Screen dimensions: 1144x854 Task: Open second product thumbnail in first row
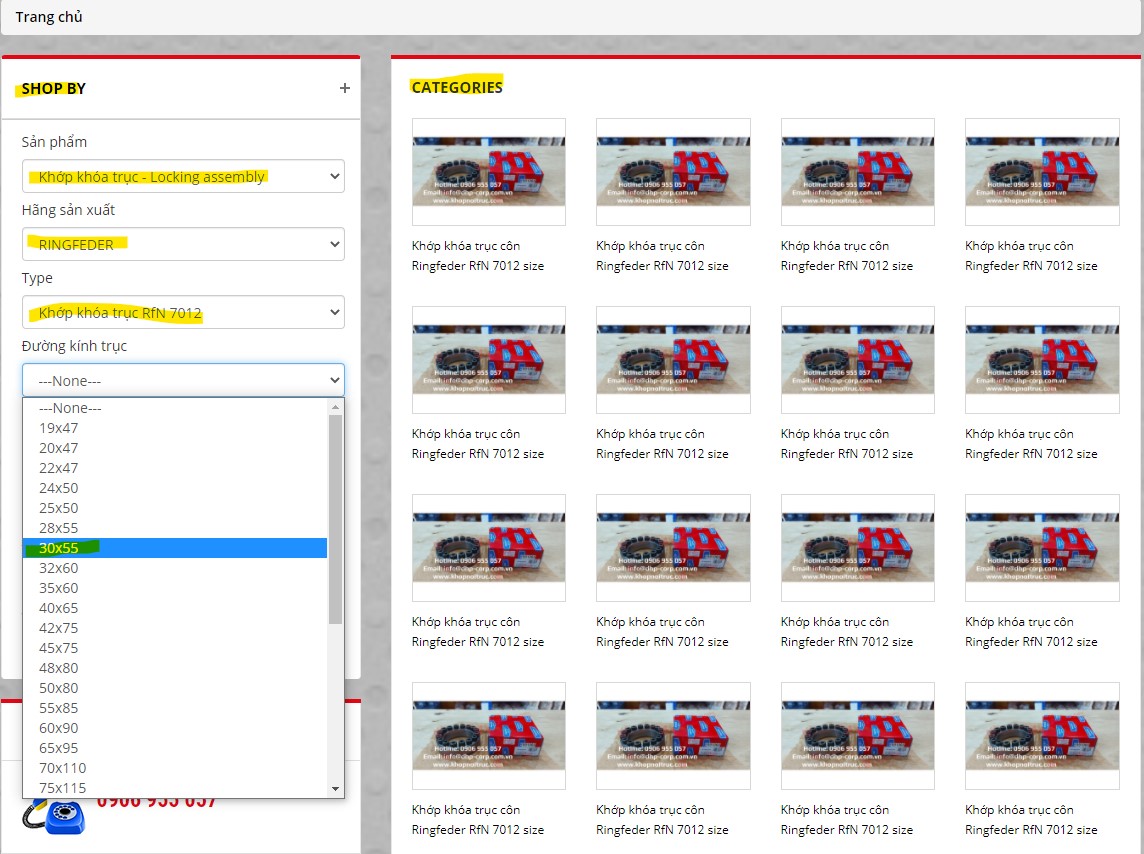click(x=673, y=172)
